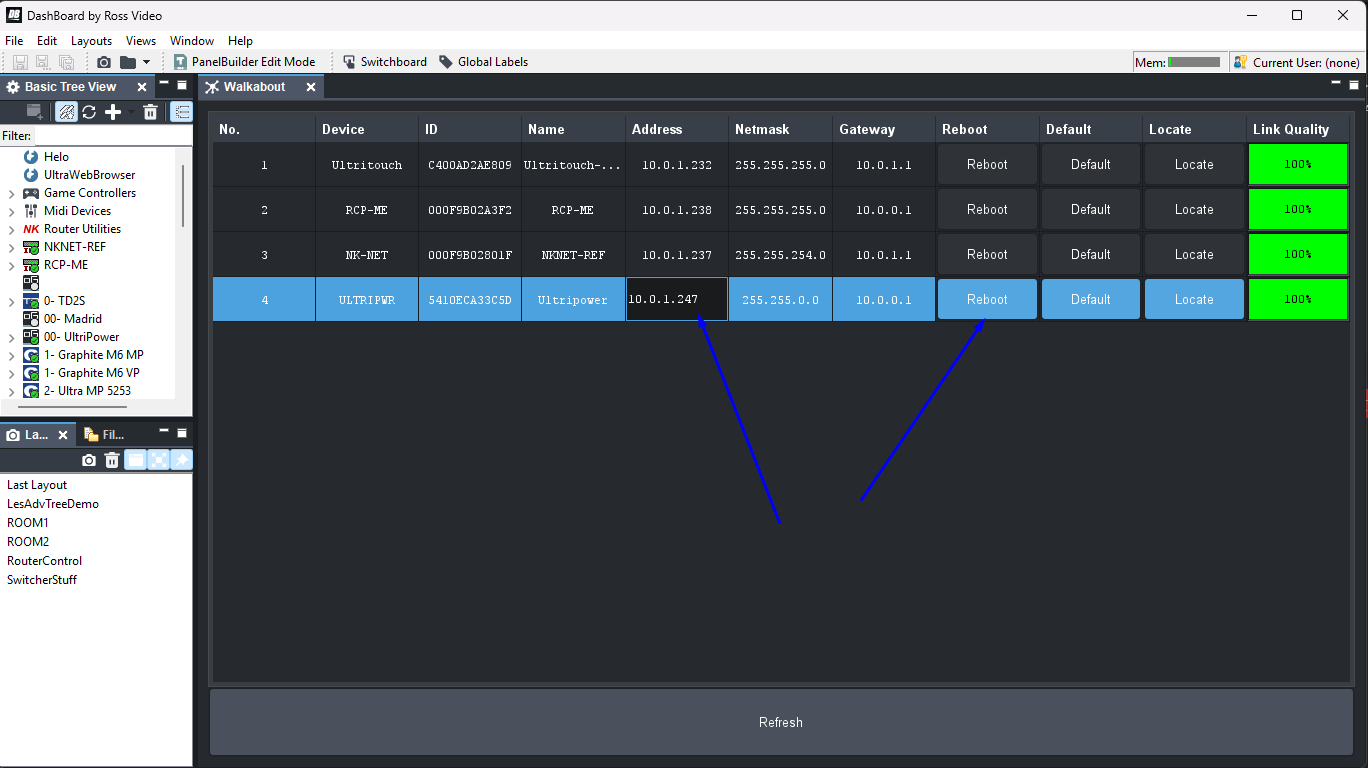Screen dimensions: 1368x768
Task: Open the dropdown arrow beside the toolbar folder icon
Action: (146, 62)
